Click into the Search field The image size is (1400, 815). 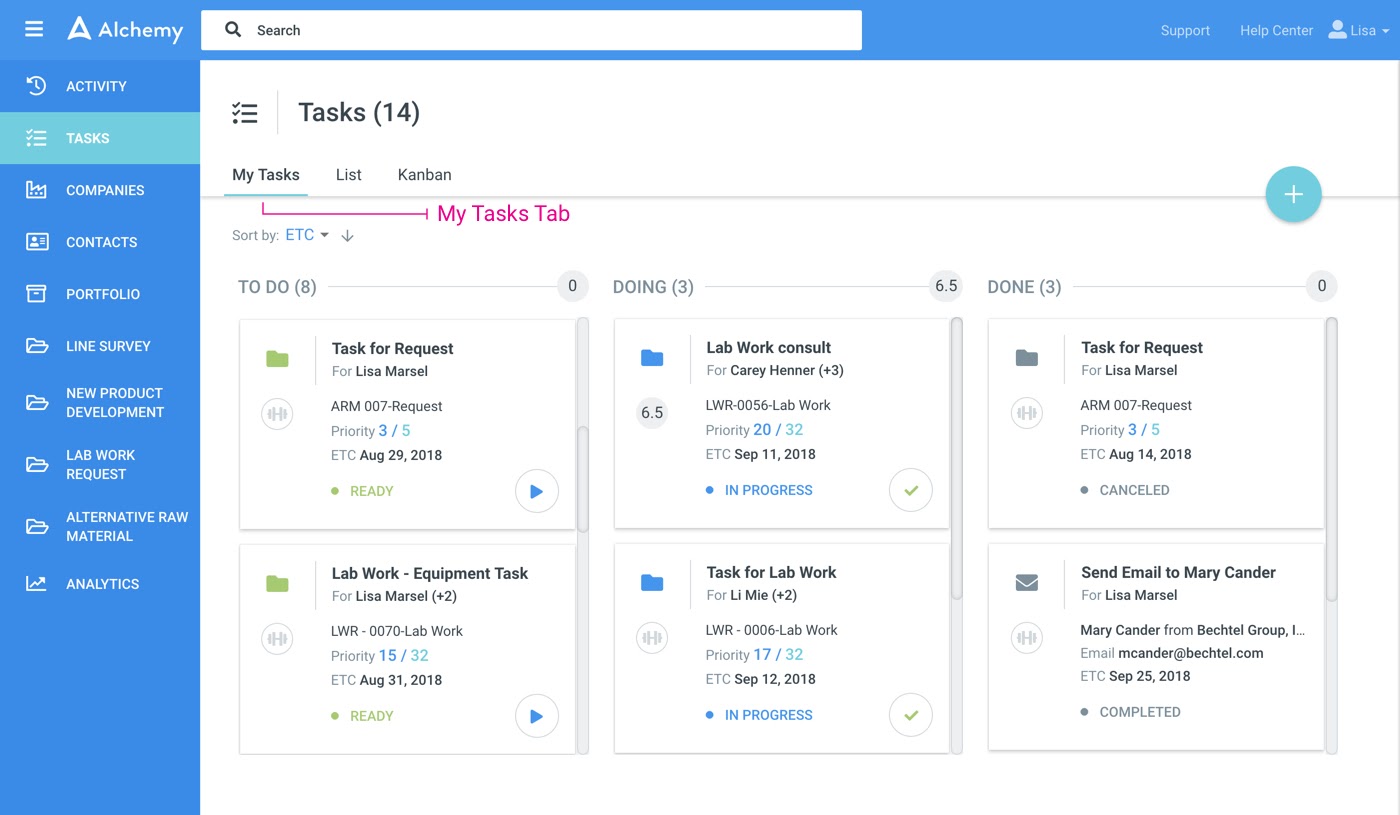(531, 30)
